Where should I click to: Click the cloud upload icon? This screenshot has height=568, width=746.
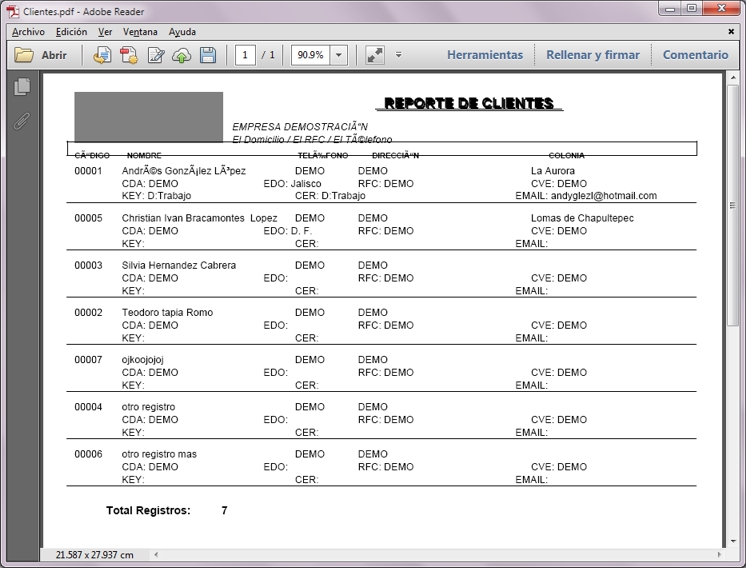tap(181, 55)
